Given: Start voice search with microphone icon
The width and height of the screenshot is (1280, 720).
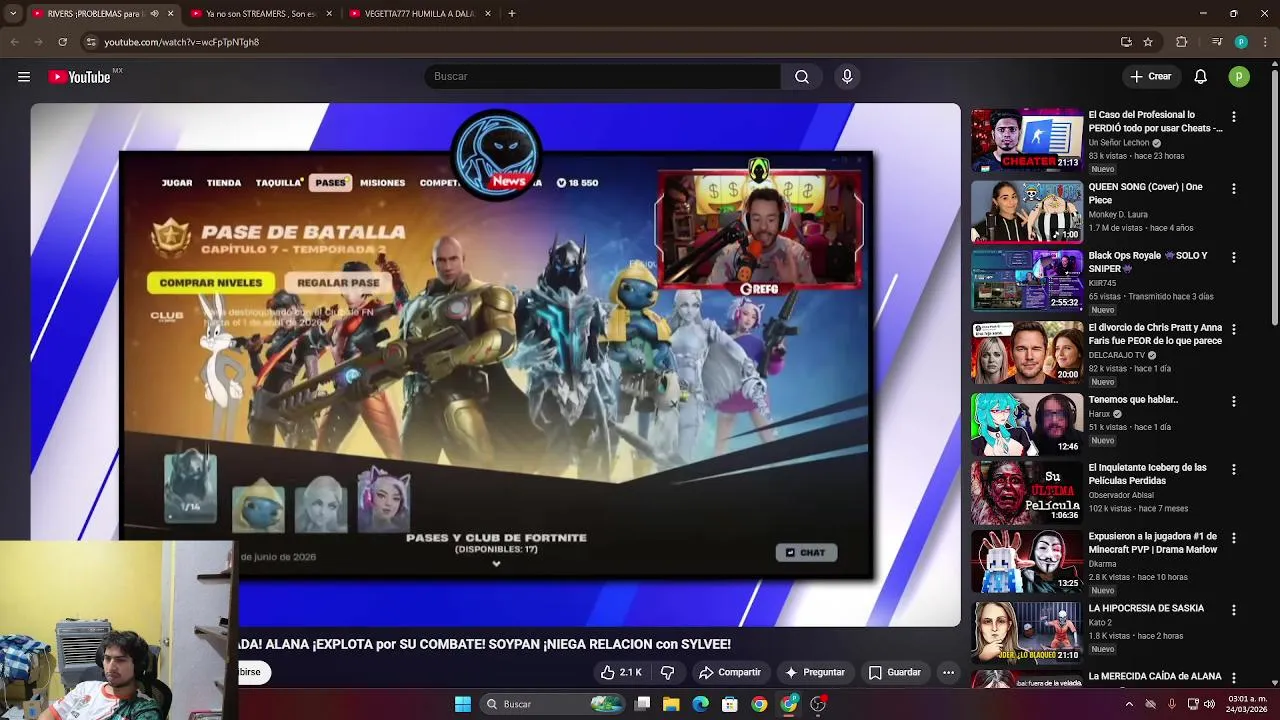Looking at the screenshot, I should click(847, 77).
